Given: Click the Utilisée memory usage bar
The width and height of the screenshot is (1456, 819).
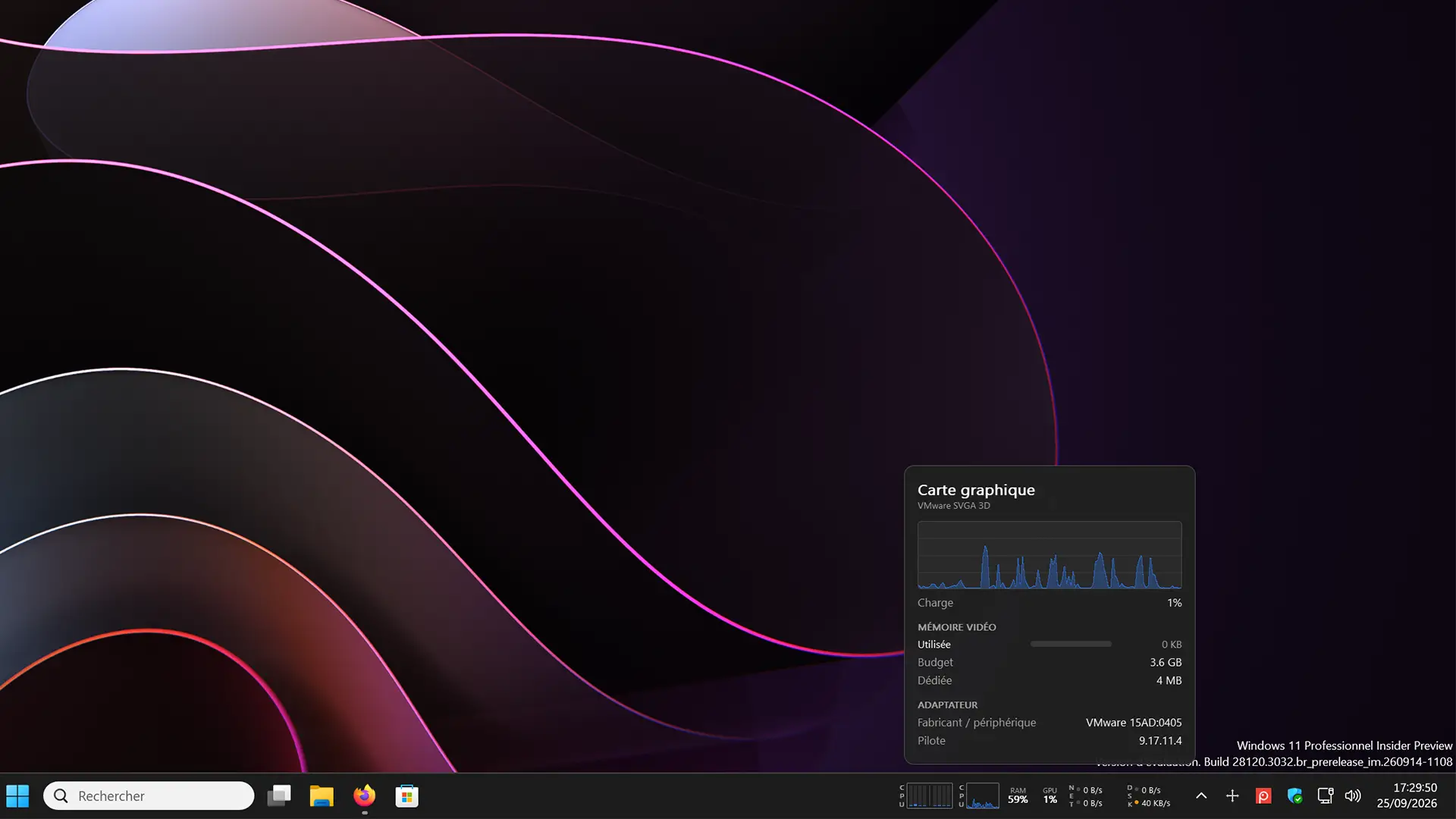Looking at the screenshot, I should click(x=1071, y=644).
